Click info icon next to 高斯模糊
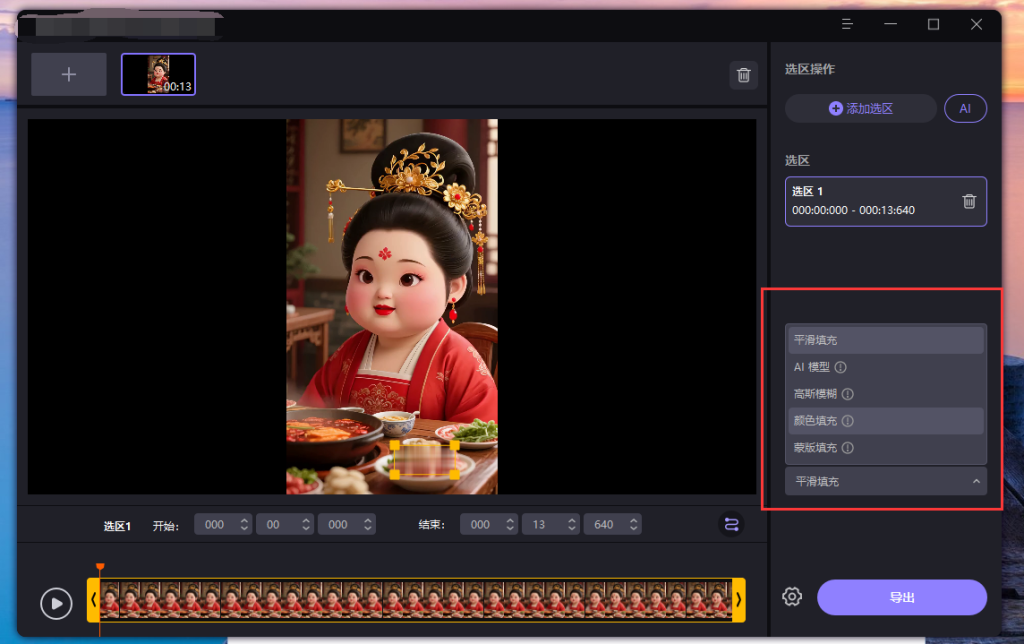The height and width of the screenshot is (644, 1024). pyautogui.click(x=847, y=394)
